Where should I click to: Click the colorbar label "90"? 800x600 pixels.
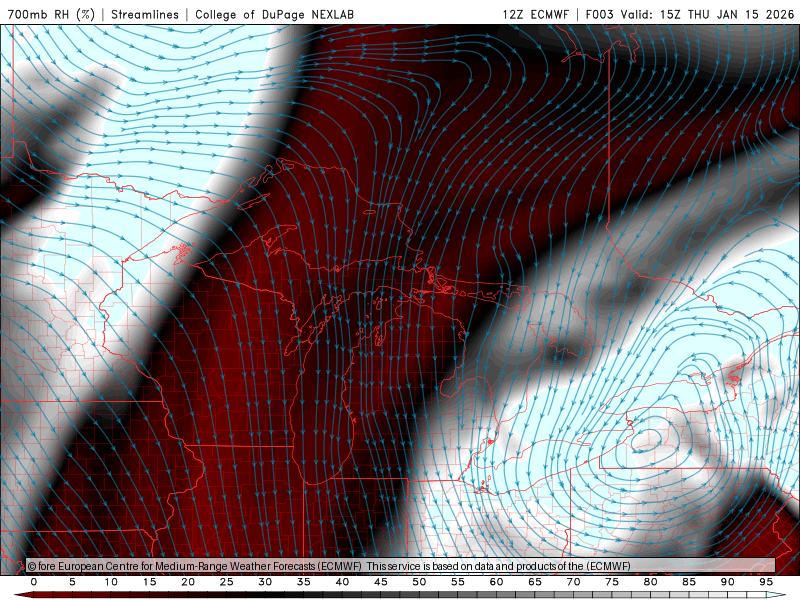tap(728, 582)
